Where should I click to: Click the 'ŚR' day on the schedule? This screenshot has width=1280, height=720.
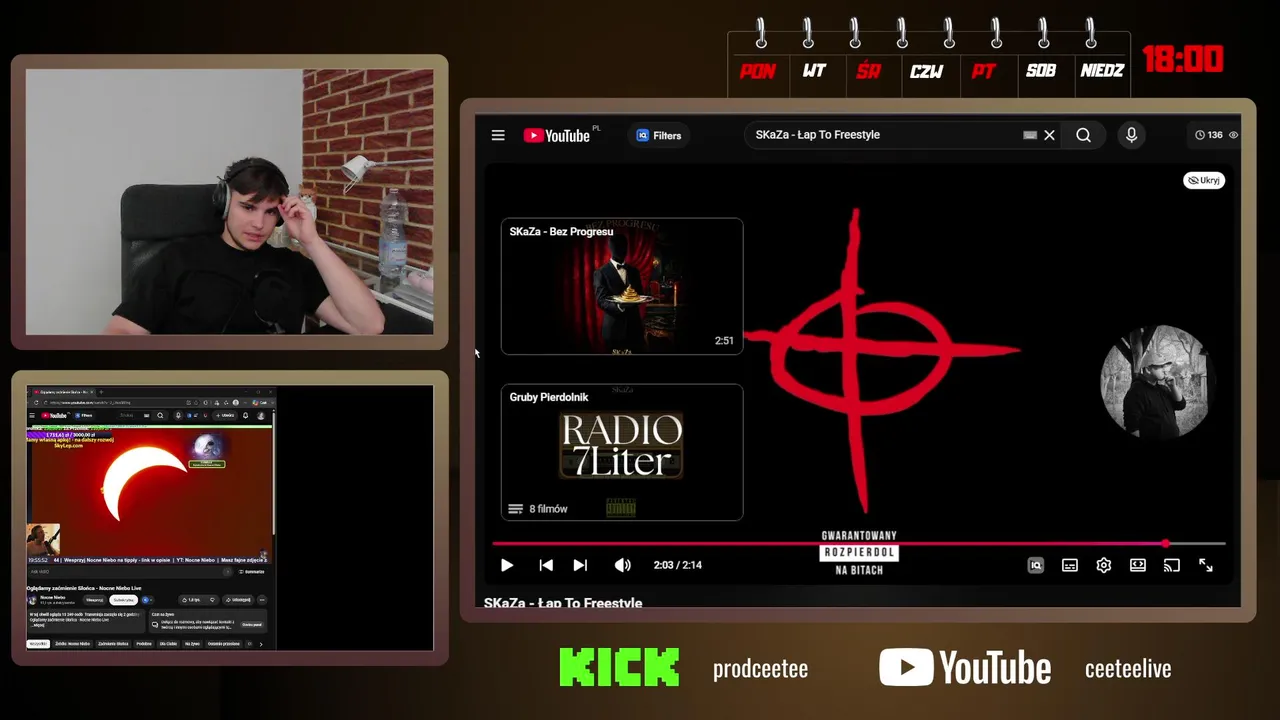click(x=868, y=71)
